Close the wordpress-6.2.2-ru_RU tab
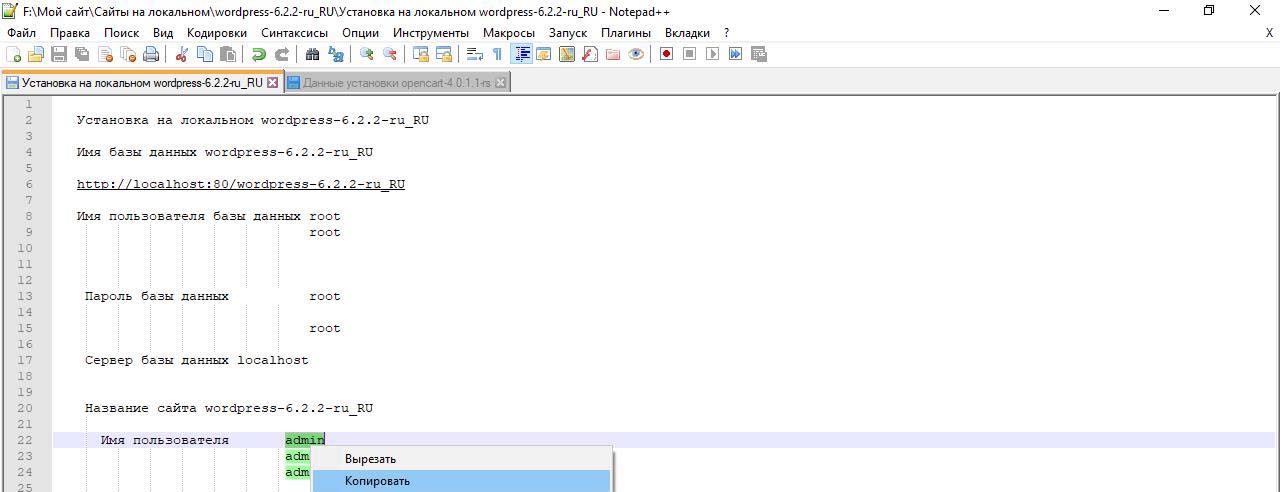This screenshot has width=1280, height=492. click(x=273, y=83)
